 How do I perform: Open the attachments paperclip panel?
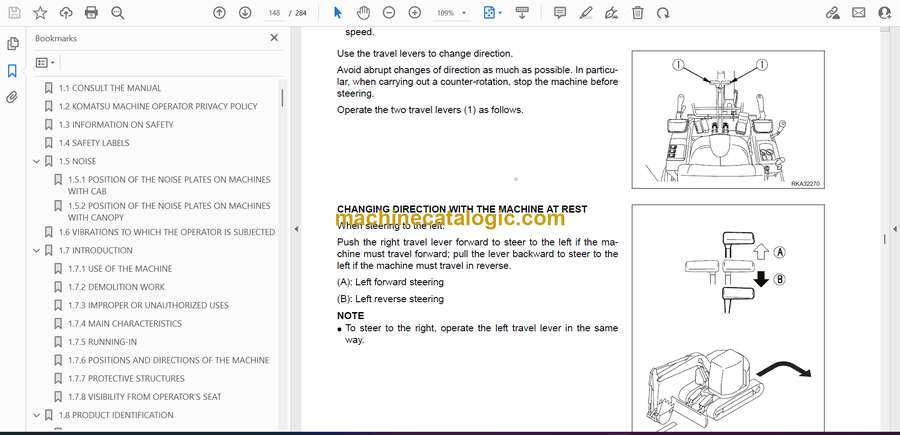coord(12,98)
